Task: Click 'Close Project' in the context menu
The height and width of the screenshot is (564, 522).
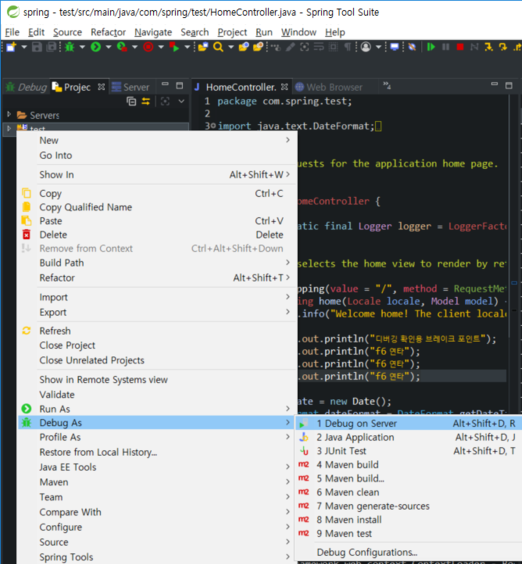Action: [157, 345]
